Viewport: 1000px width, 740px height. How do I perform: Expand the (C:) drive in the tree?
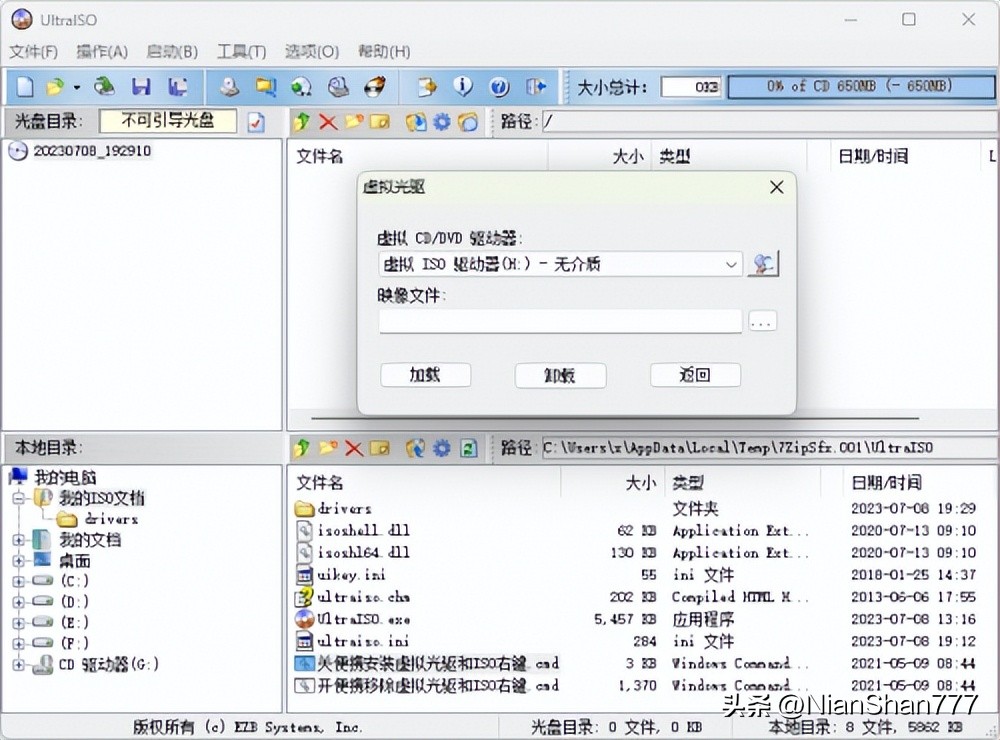pyautogui.click(x=18, y=579)
